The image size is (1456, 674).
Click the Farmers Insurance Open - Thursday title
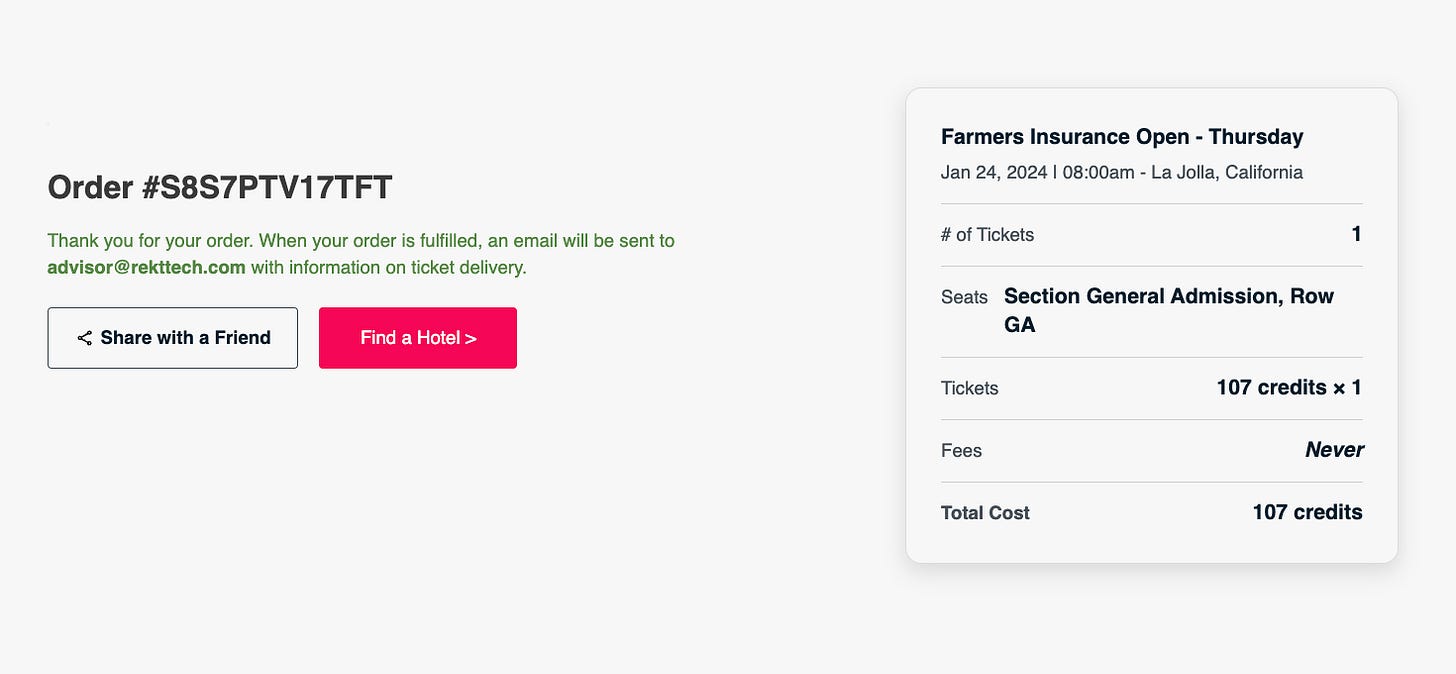tap(1122, 137)
